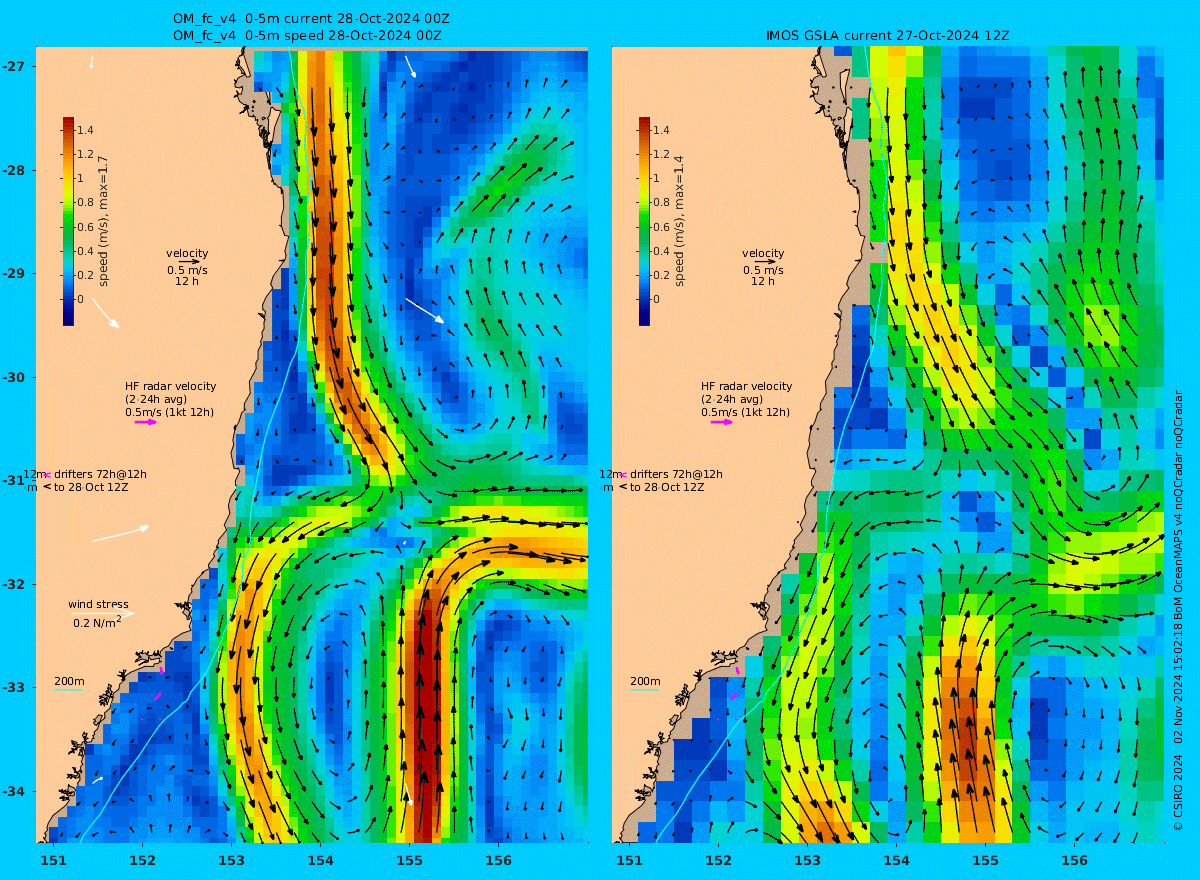Click the cyan 200m contour legend line in IMOS GSLA map

tap(644, 690)
